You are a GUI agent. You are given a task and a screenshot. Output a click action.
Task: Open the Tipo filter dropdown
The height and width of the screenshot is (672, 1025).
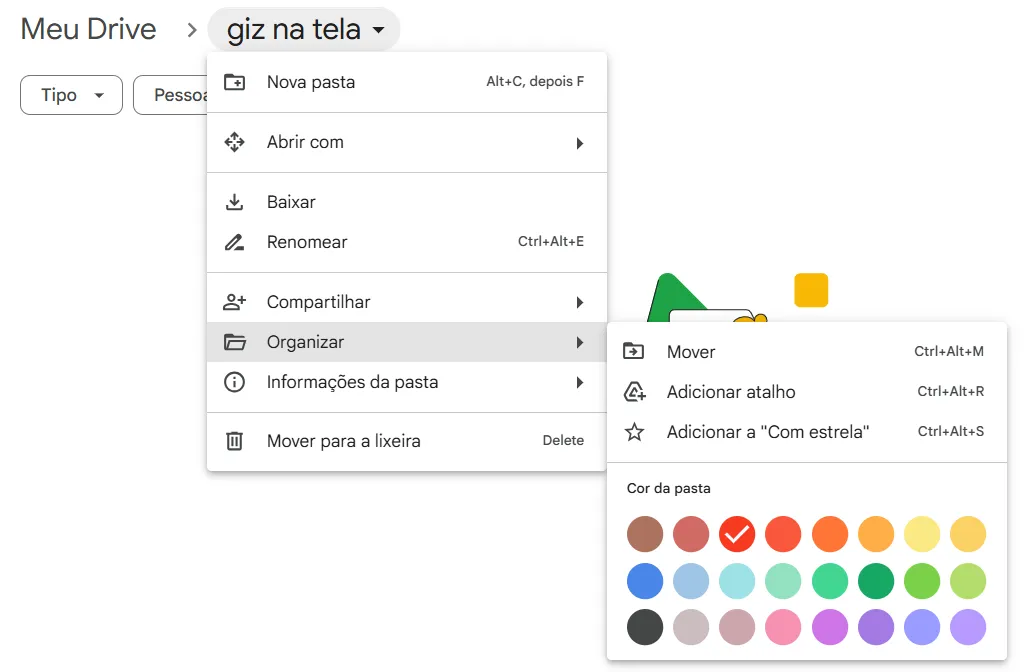71,94
